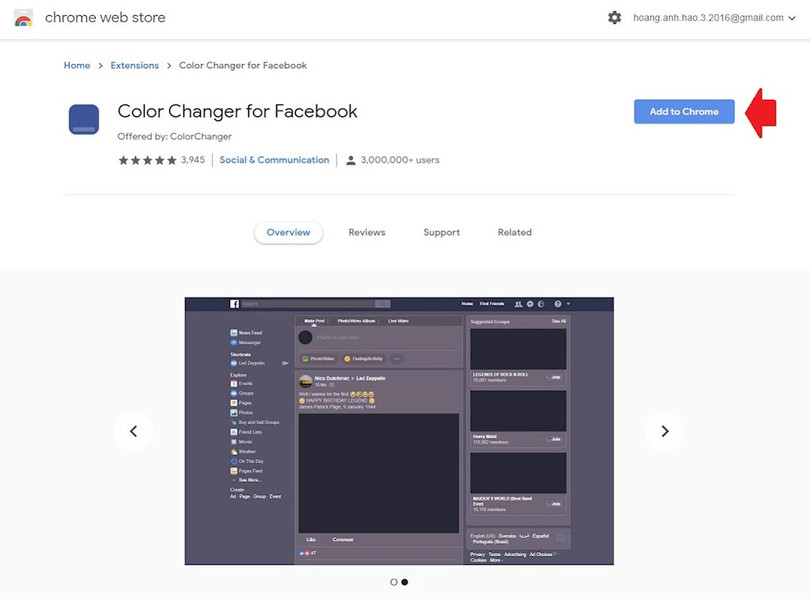Click the Facebook dark theme screenshot preview
The image size is (810, 599).
pos(399,431)
